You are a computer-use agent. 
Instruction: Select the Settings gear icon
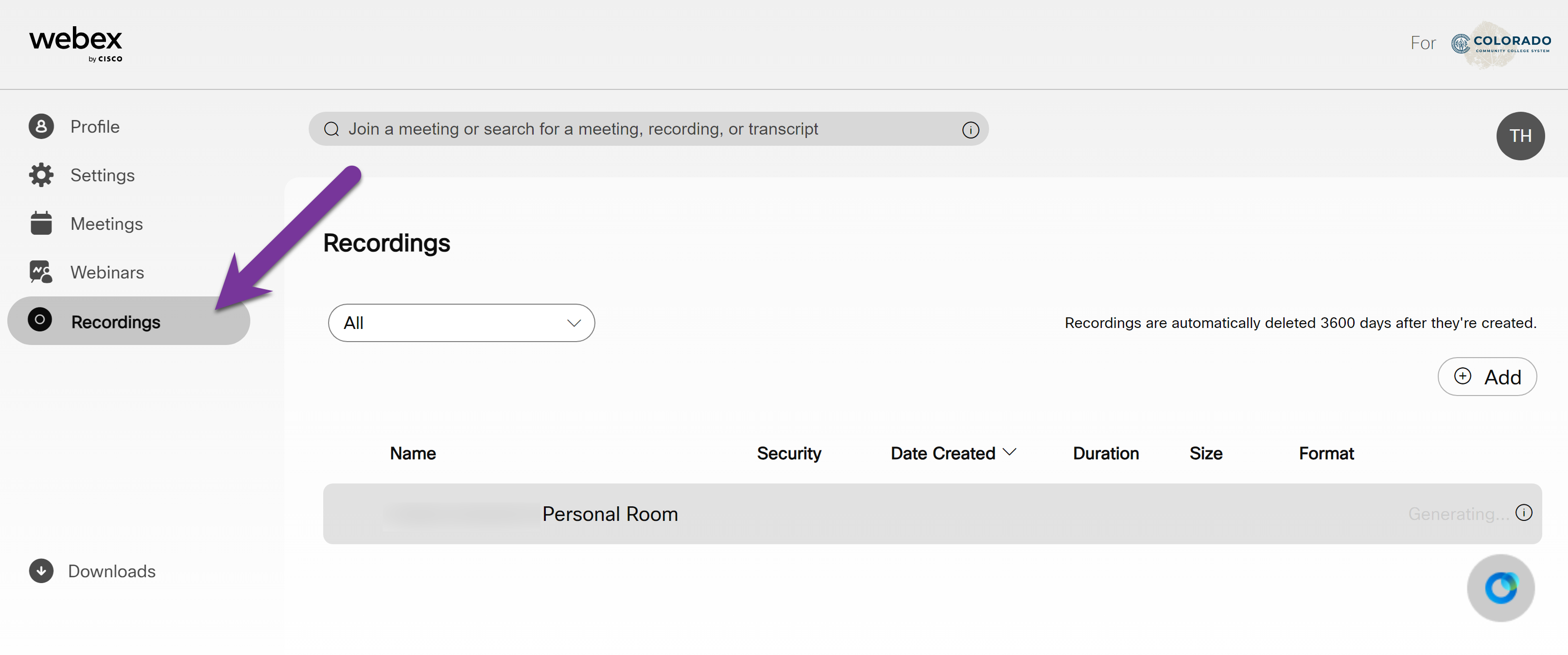pyautogui.click(x=40, y=175)
